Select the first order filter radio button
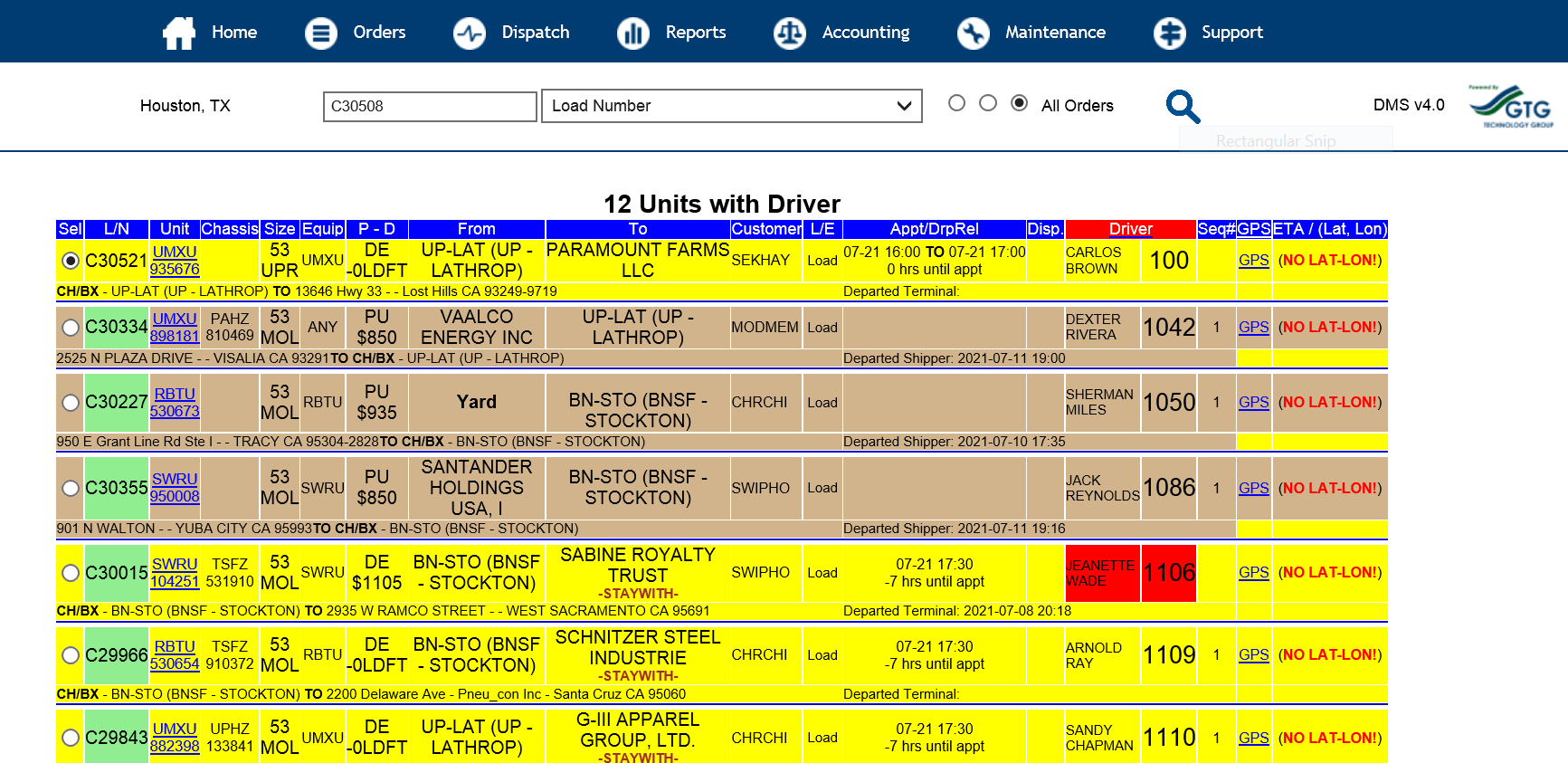 point(956,103)
